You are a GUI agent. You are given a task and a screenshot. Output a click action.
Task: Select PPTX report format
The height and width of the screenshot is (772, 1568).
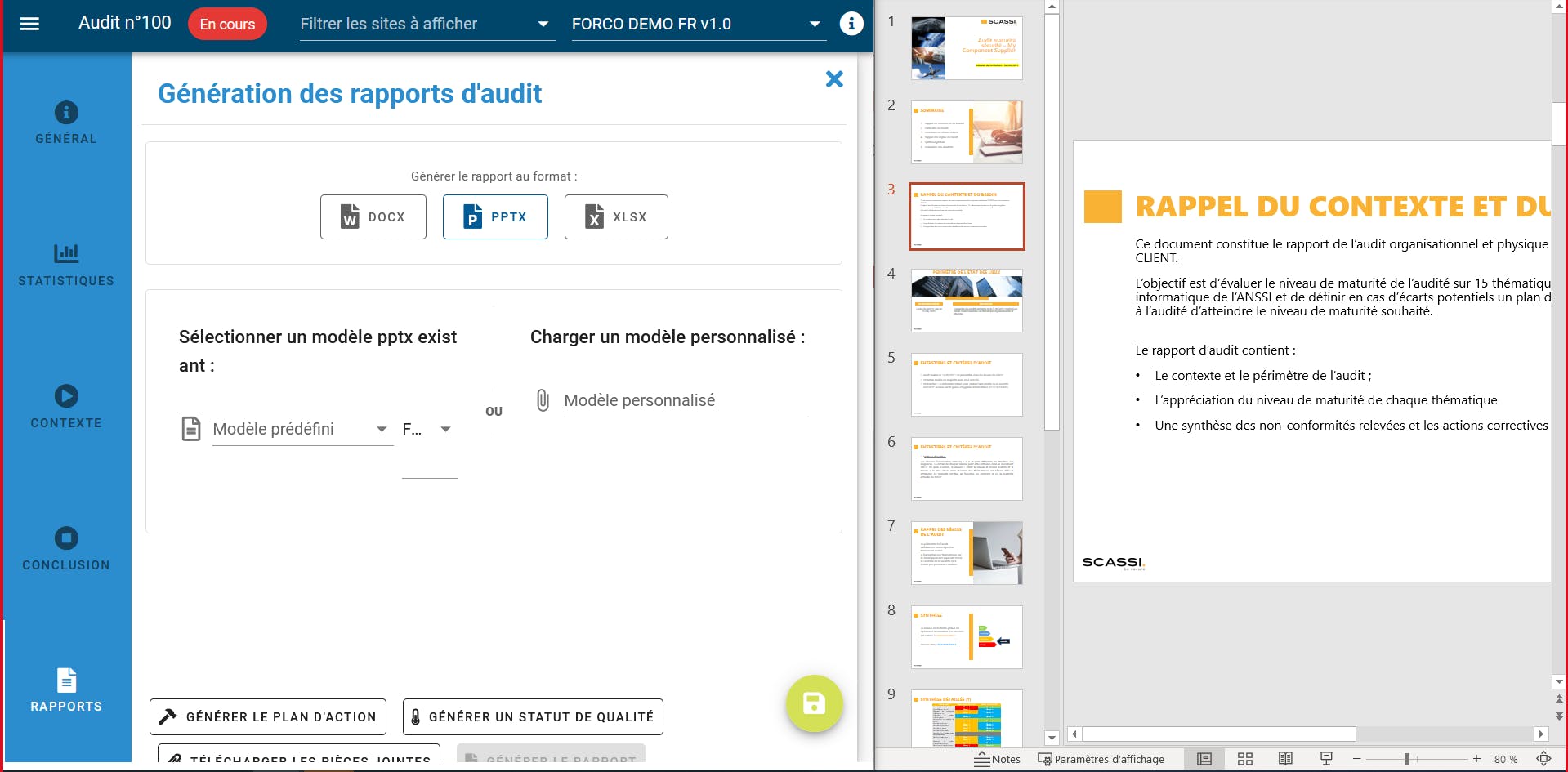pos(495,216)
